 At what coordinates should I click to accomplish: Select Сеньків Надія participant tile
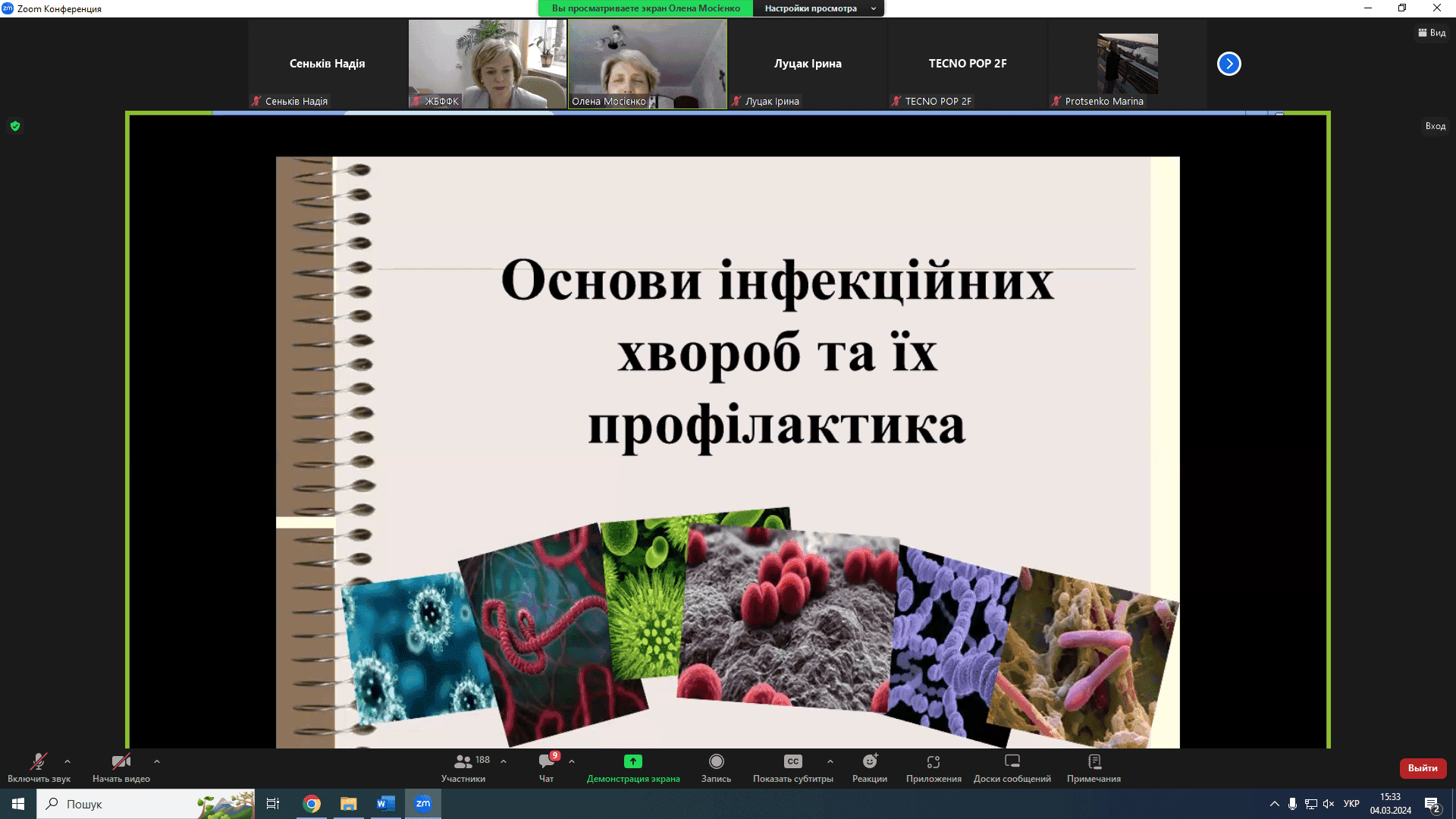coord(327,64)
